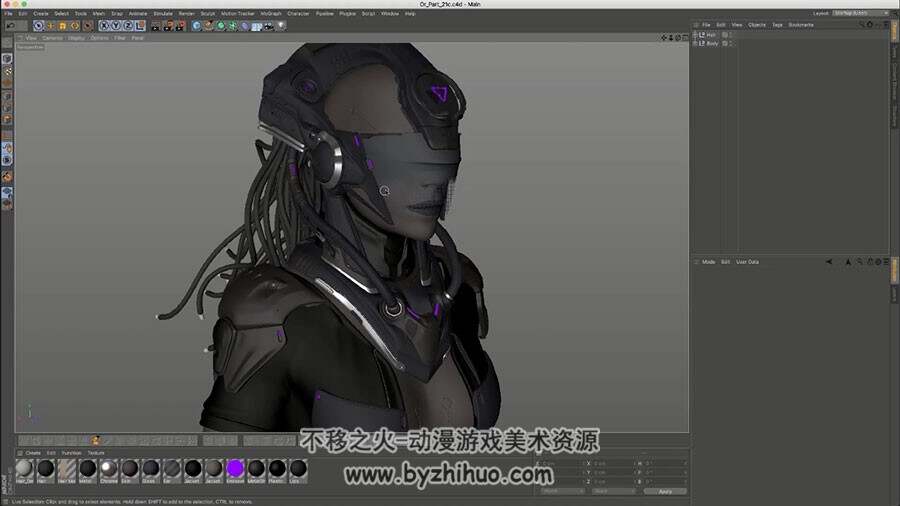Image resolution: width=900 pixels, height=506 pixels.
Task: Open the Spline pen tool icon
Action: click(208, 26)
